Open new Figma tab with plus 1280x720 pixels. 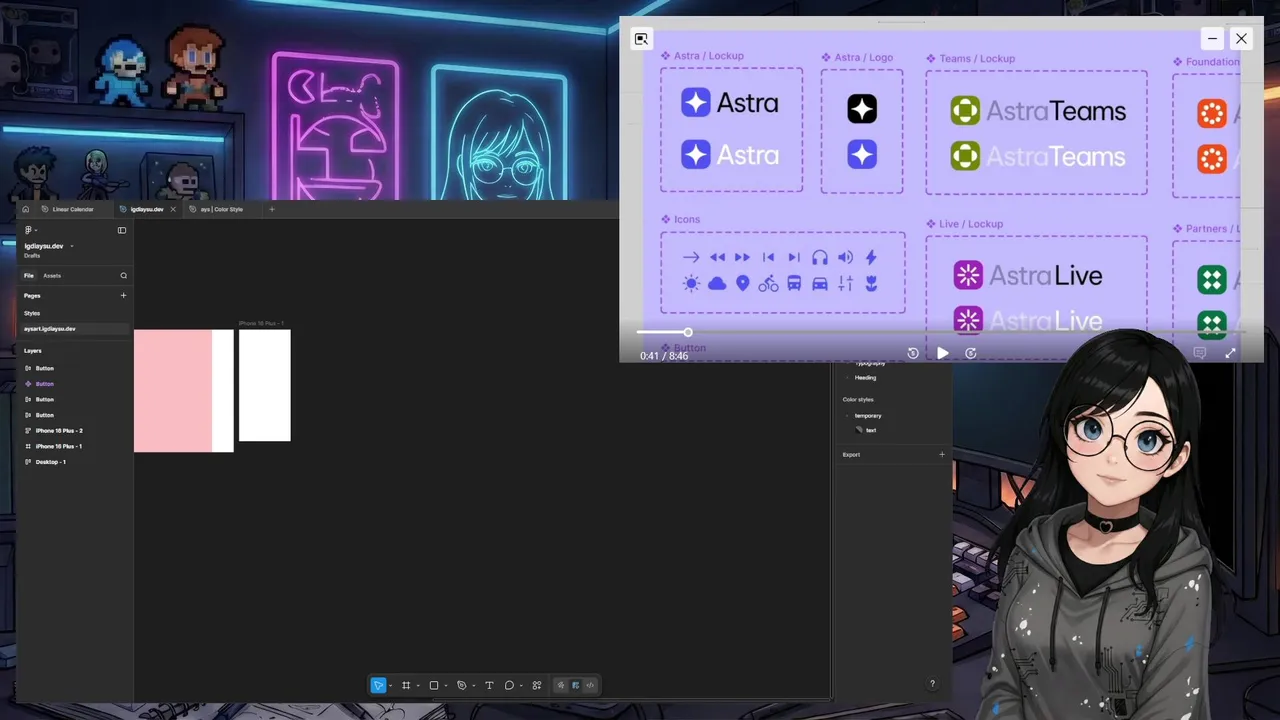pos(272,209)
